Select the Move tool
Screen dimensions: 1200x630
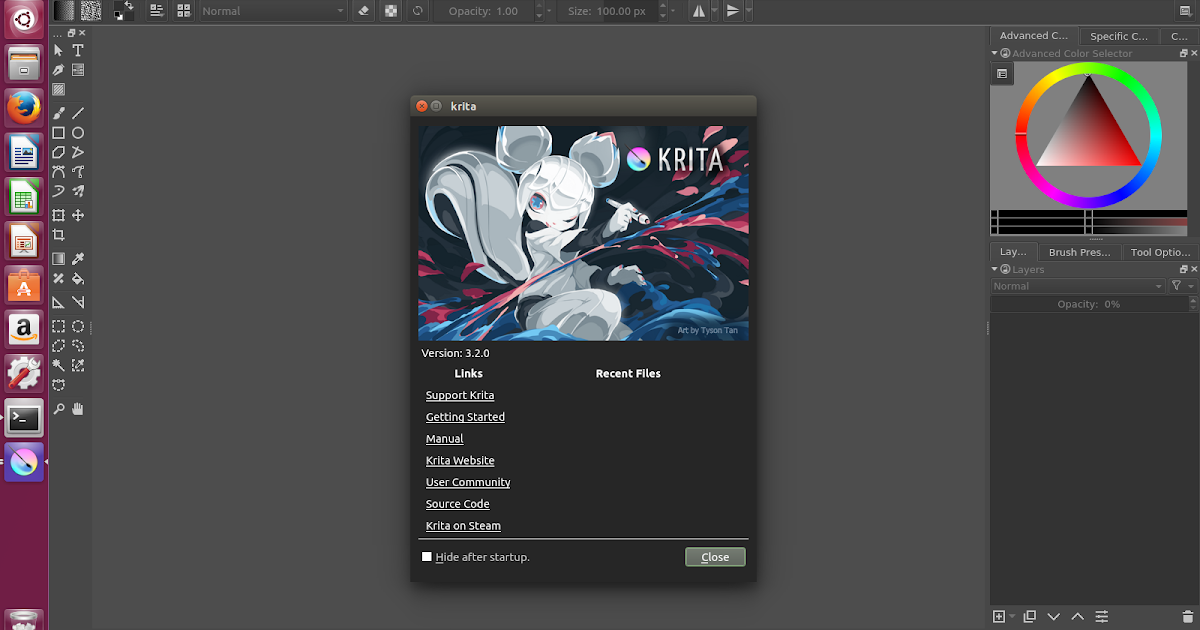[x=78, y=215]
